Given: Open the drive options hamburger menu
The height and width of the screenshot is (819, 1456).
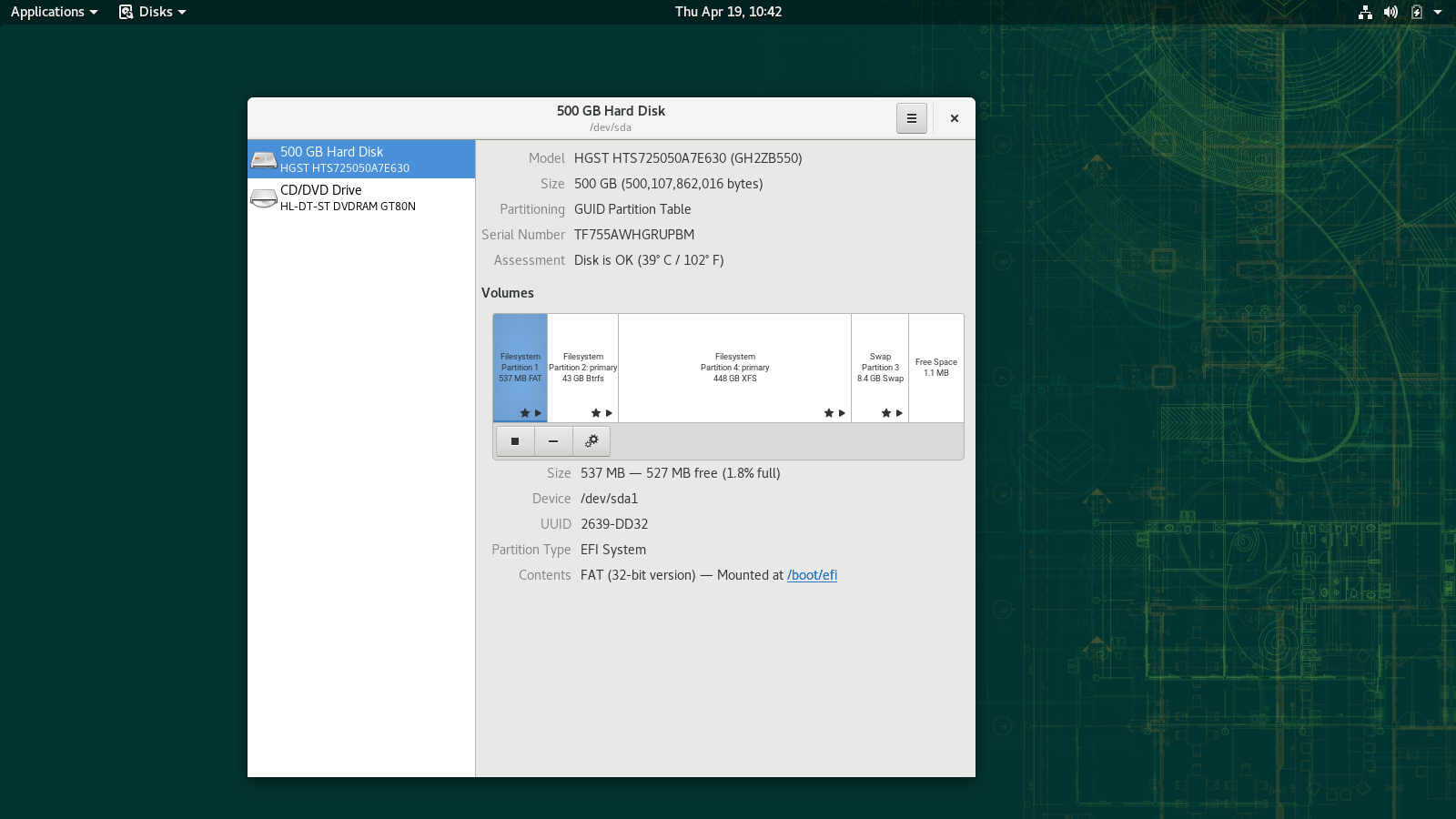Looking at the screenshot, I should (911, 118).
